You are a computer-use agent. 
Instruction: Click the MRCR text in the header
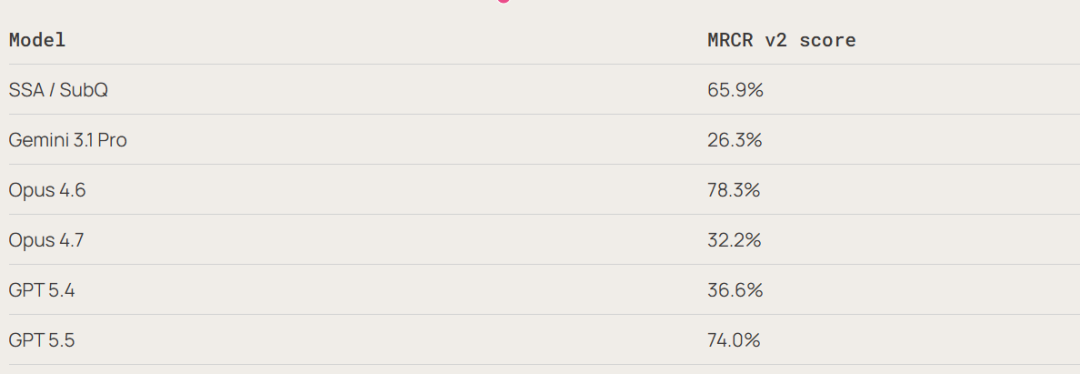pos(730,40)
